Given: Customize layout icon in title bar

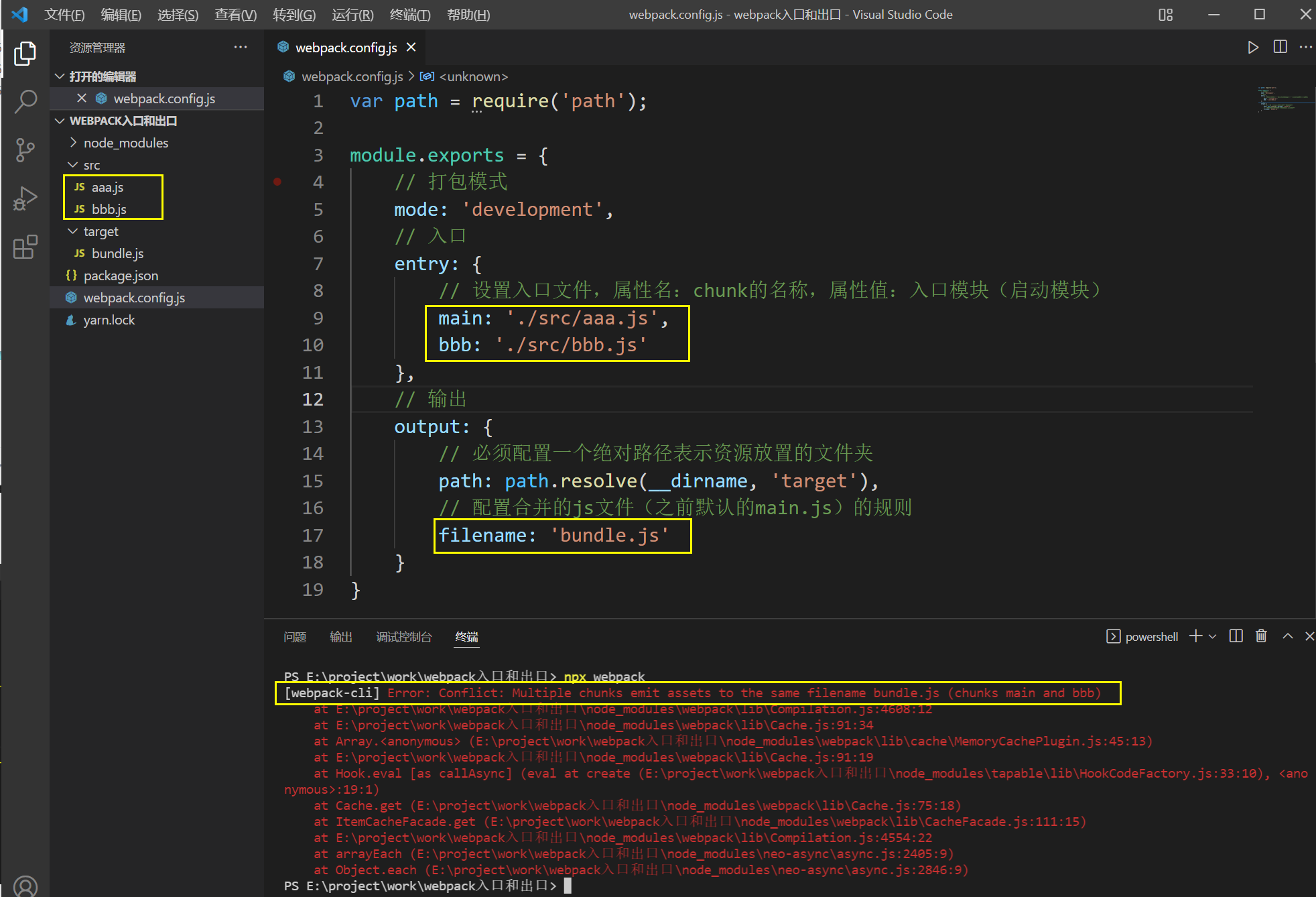Looking at the screenshot, I should pyautogui.click(x=1165, y=15).
